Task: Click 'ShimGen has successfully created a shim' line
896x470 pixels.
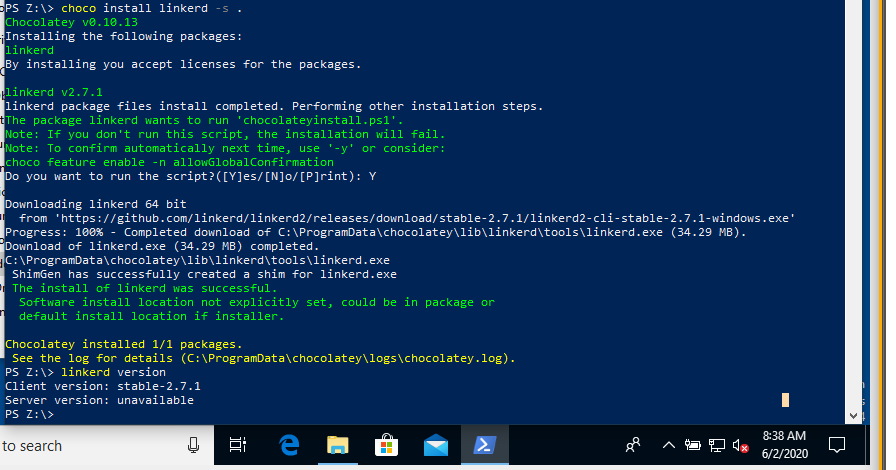Action: [x=204, y=274]
